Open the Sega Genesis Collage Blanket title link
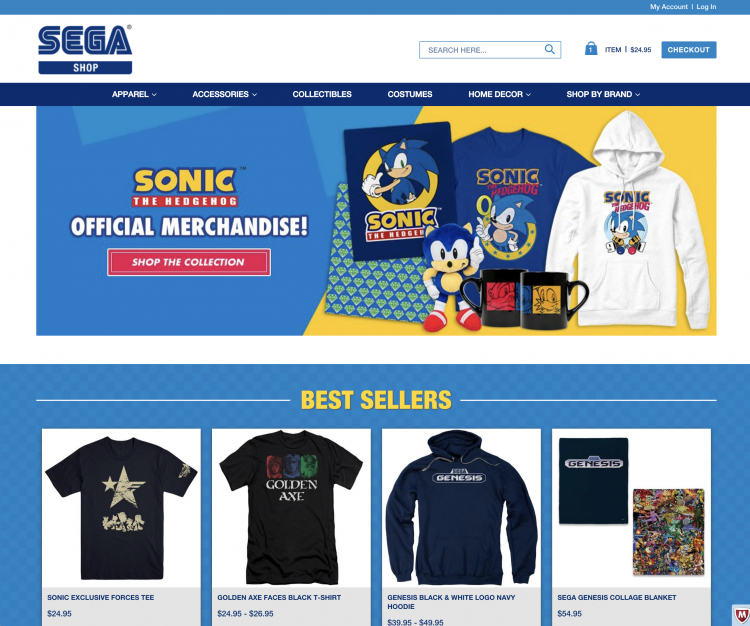The height and width of the screenshot is (626, 750). coord(617,597)
